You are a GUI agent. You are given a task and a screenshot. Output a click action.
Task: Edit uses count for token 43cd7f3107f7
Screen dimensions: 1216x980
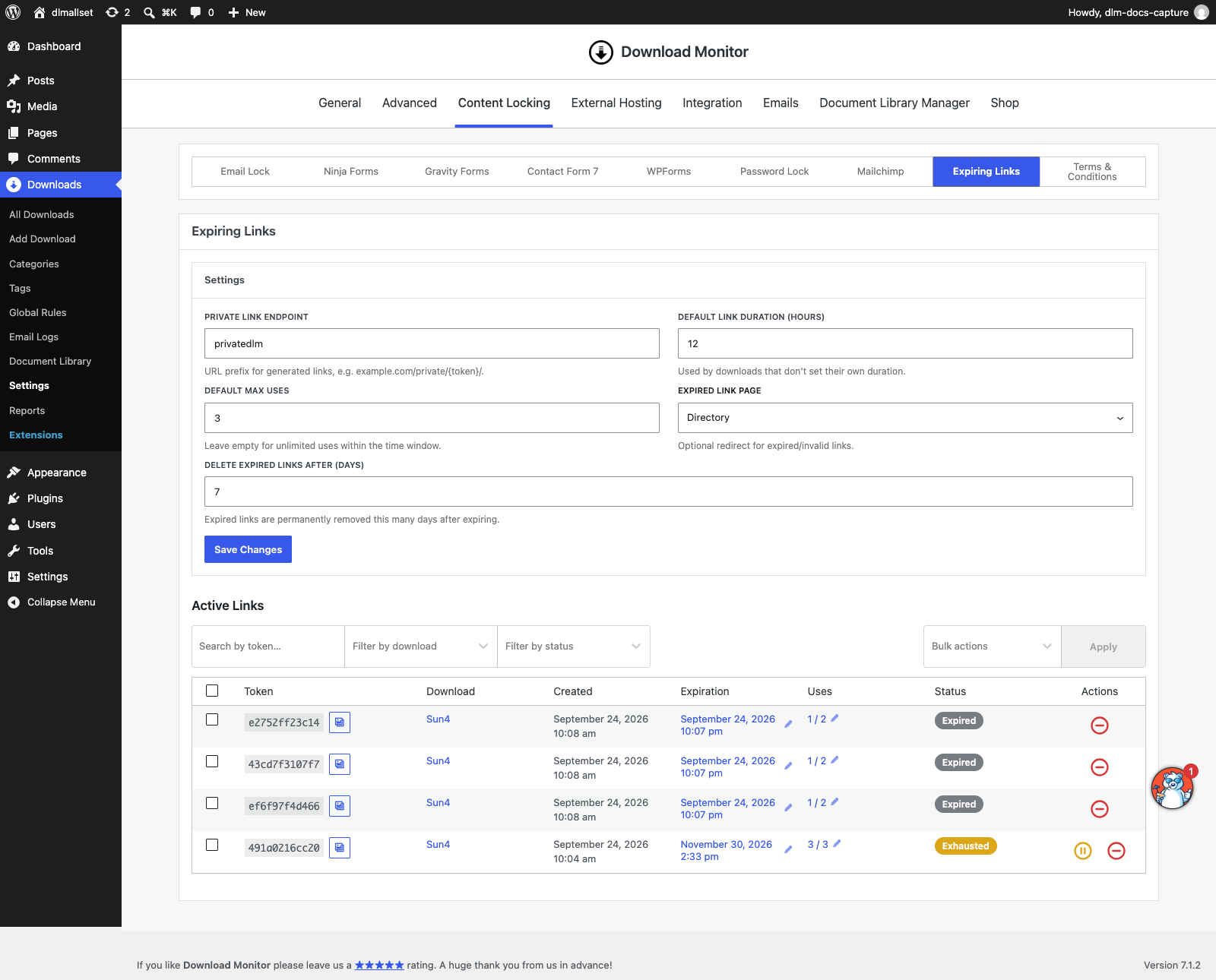pos(834,760)
